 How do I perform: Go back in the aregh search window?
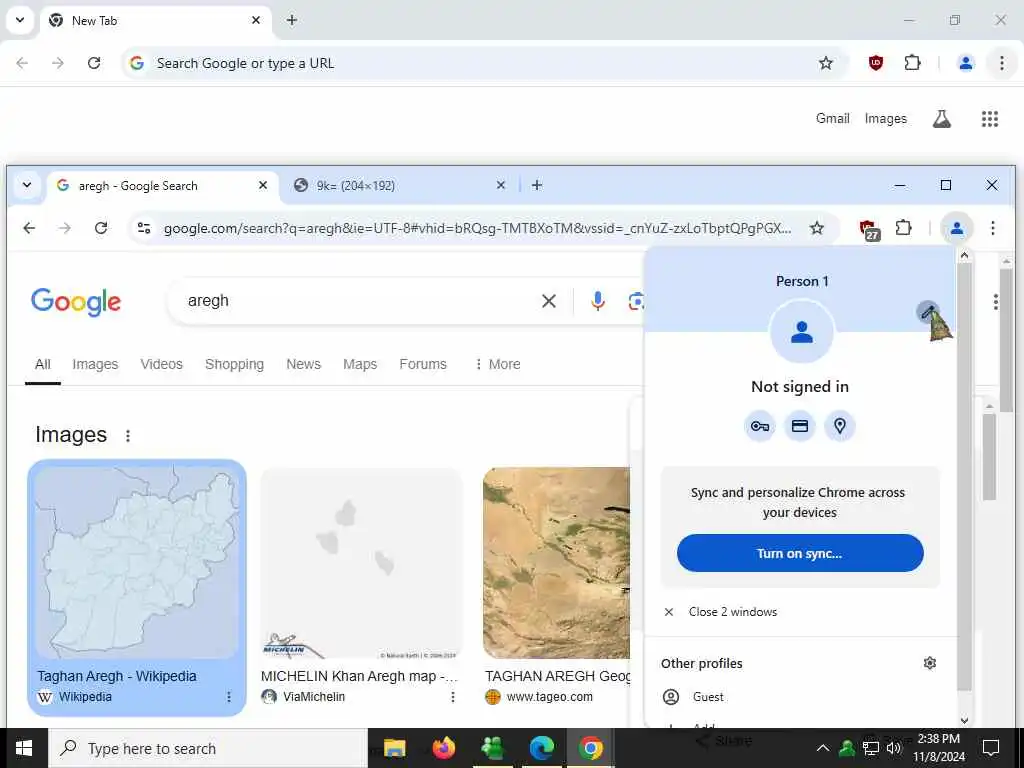coord(29,227)
